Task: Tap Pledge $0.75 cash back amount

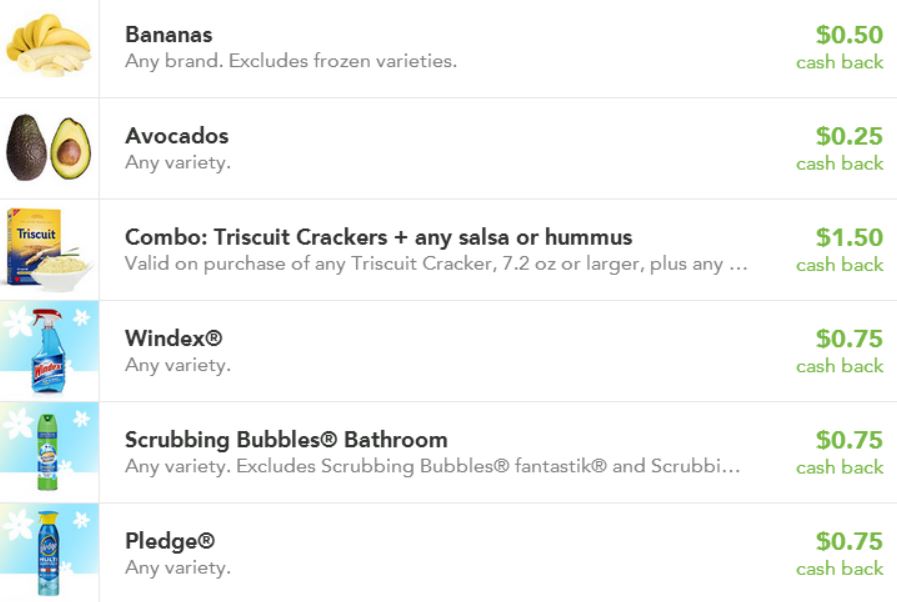Action: point(849,542)
